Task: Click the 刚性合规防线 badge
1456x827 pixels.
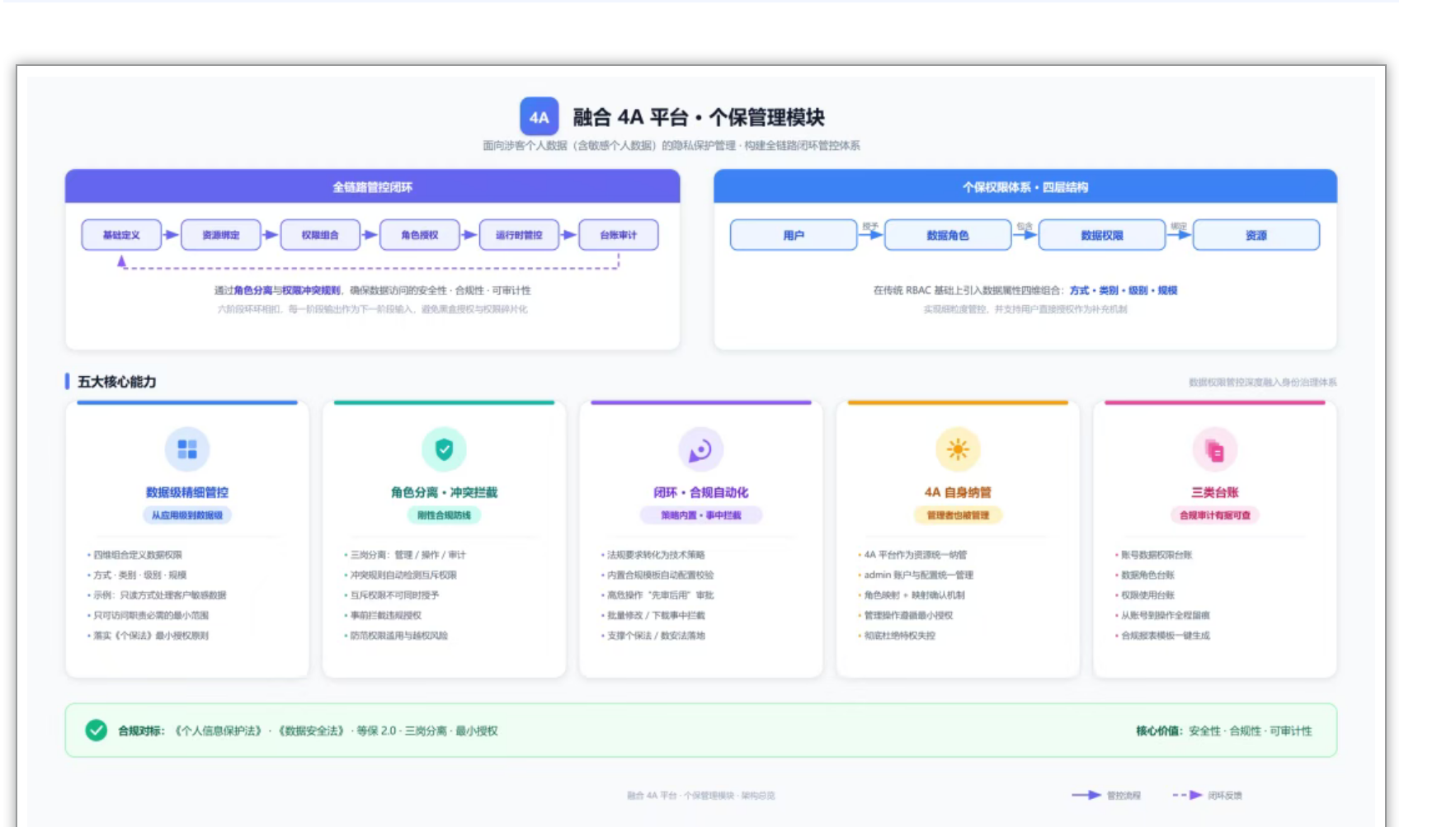Action: tap(444, 515)
